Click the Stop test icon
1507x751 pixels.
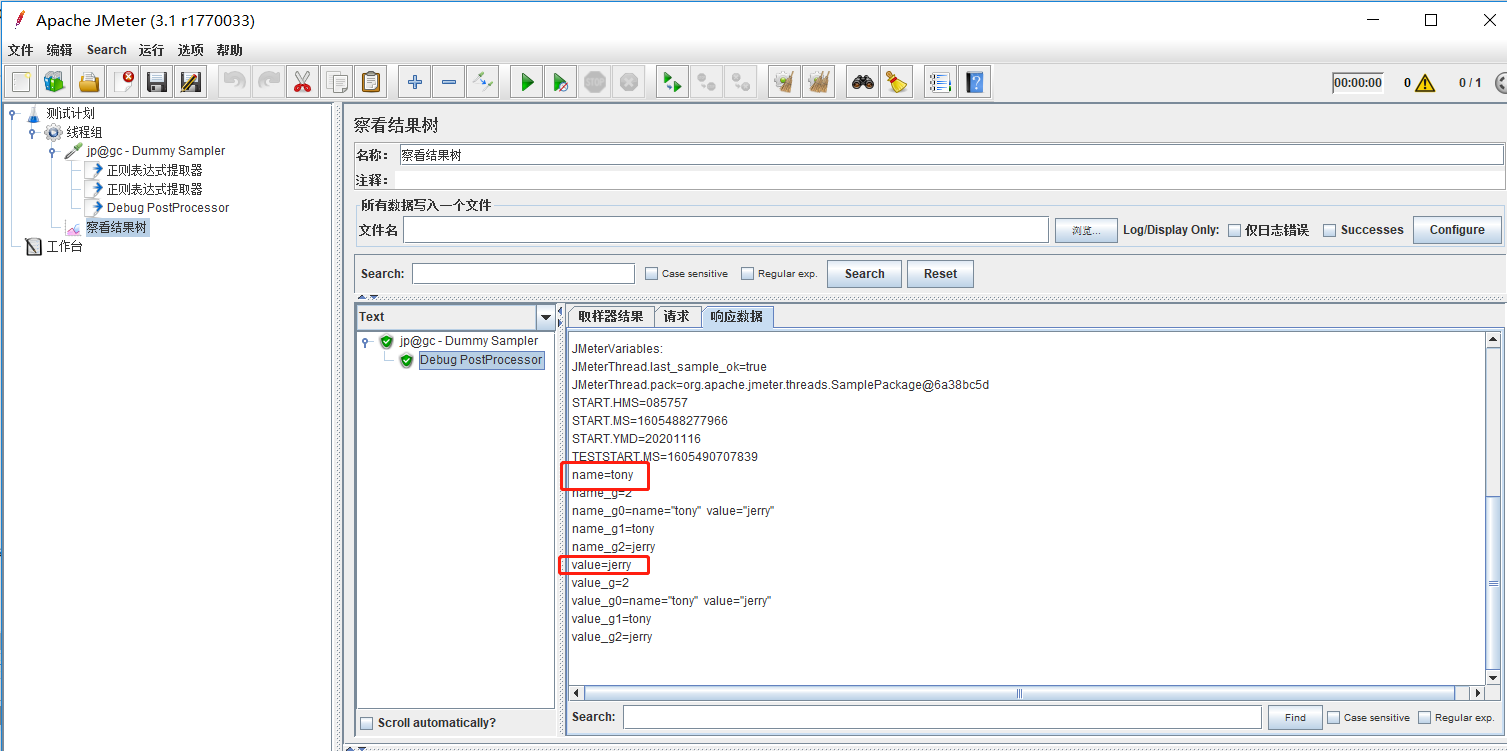coord(595,82)
